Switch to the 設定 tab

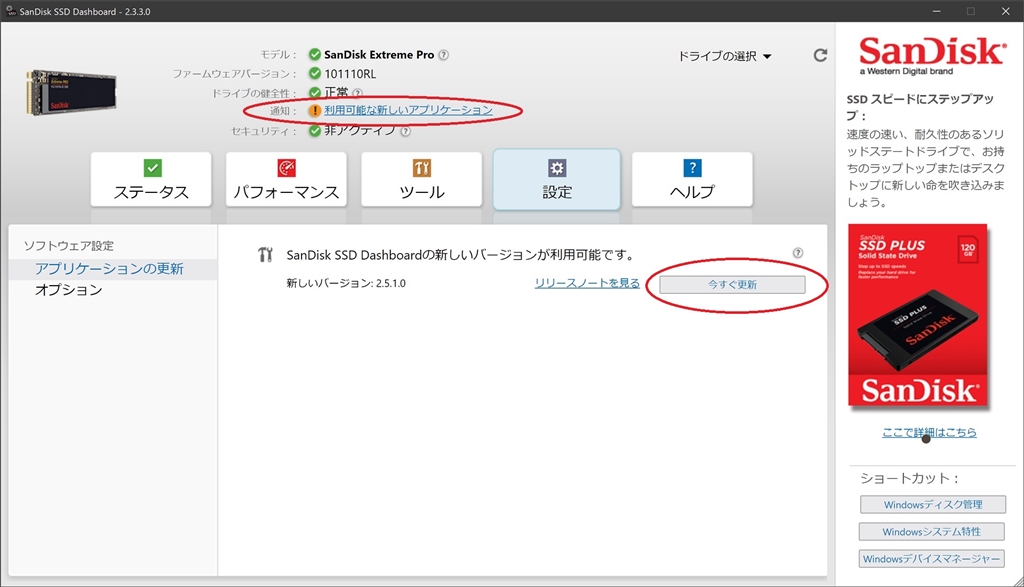click(x=556, y=180)
